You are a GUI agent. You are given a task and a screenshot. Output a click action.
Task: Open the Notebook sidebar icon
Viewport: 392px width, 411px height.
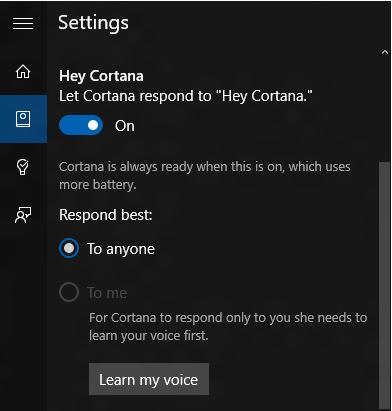tap(23, 119)
